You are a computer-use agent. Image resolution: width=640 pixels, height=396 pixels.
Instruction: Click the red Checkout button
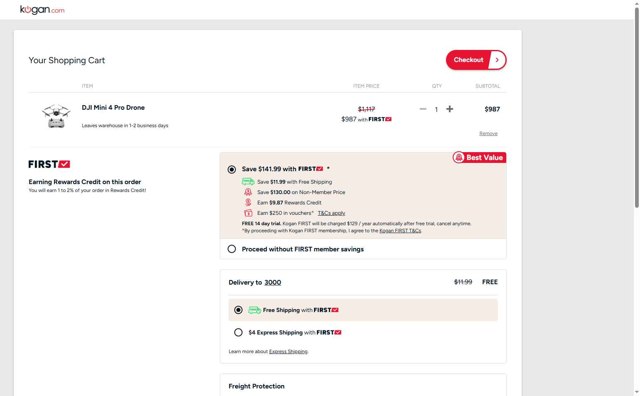[476, 60]
